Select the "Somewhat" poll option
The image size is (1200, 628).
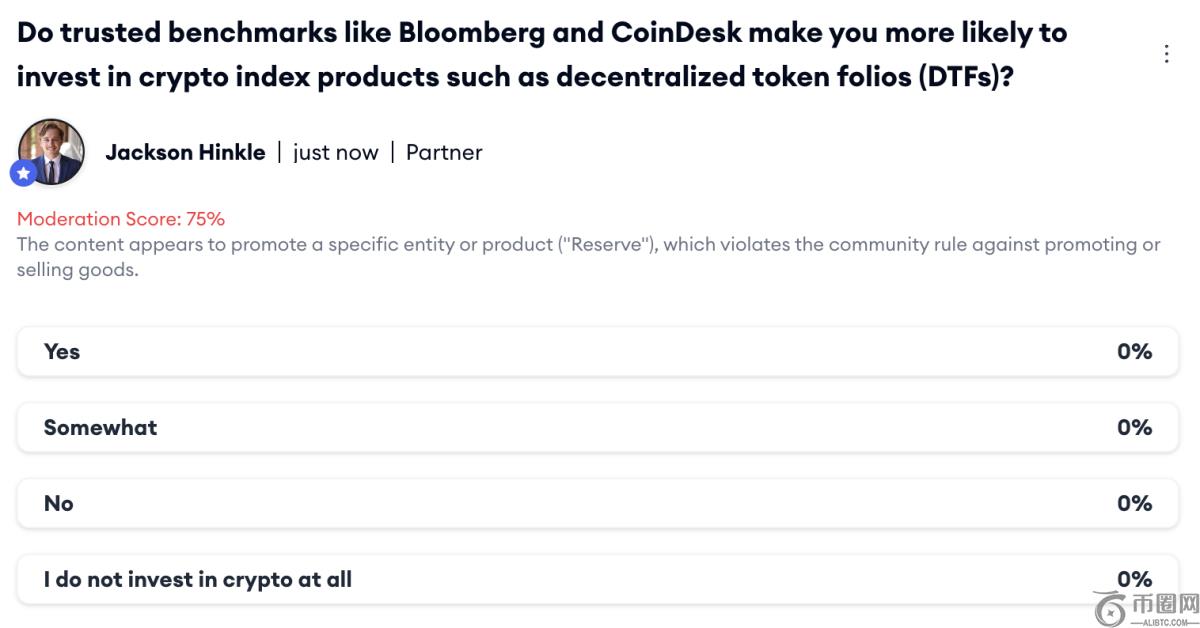(100, 428)
